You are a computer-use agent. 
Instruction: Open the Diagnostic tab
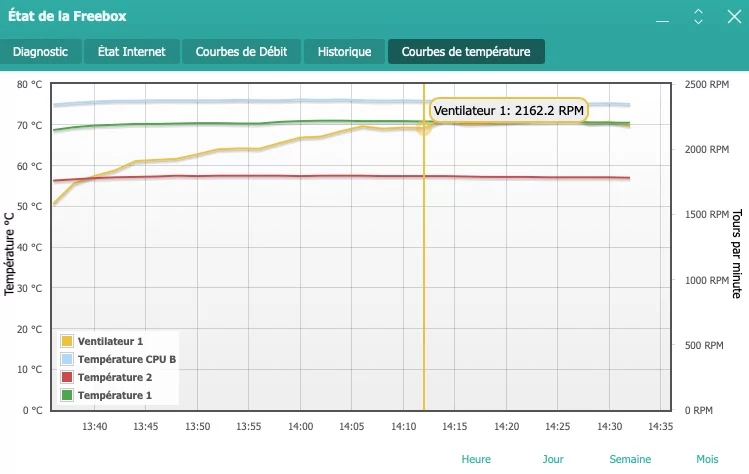(40, 52)
